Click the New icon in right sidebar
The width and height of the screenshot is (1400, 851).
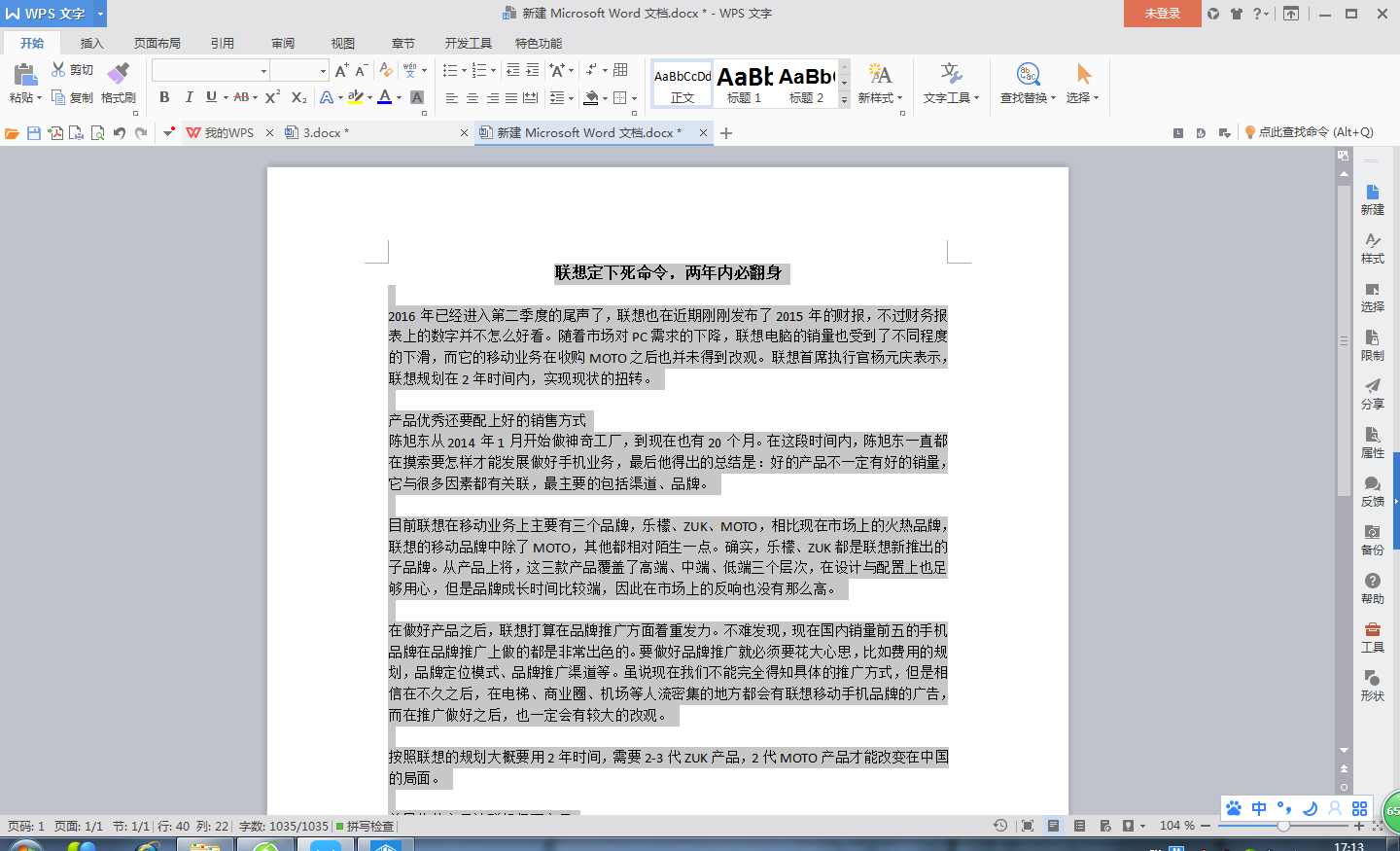[1372, 199]
